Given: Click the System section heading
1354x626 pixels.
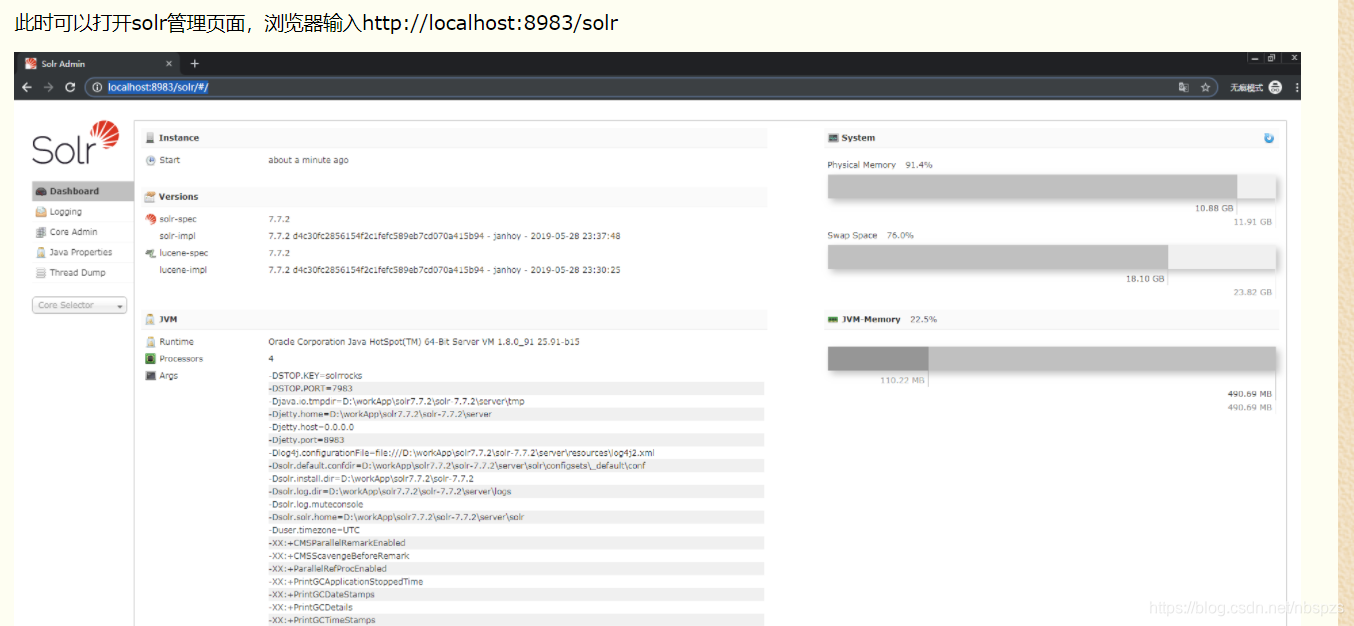Looking at the screenshot, I should coord(858,138).
